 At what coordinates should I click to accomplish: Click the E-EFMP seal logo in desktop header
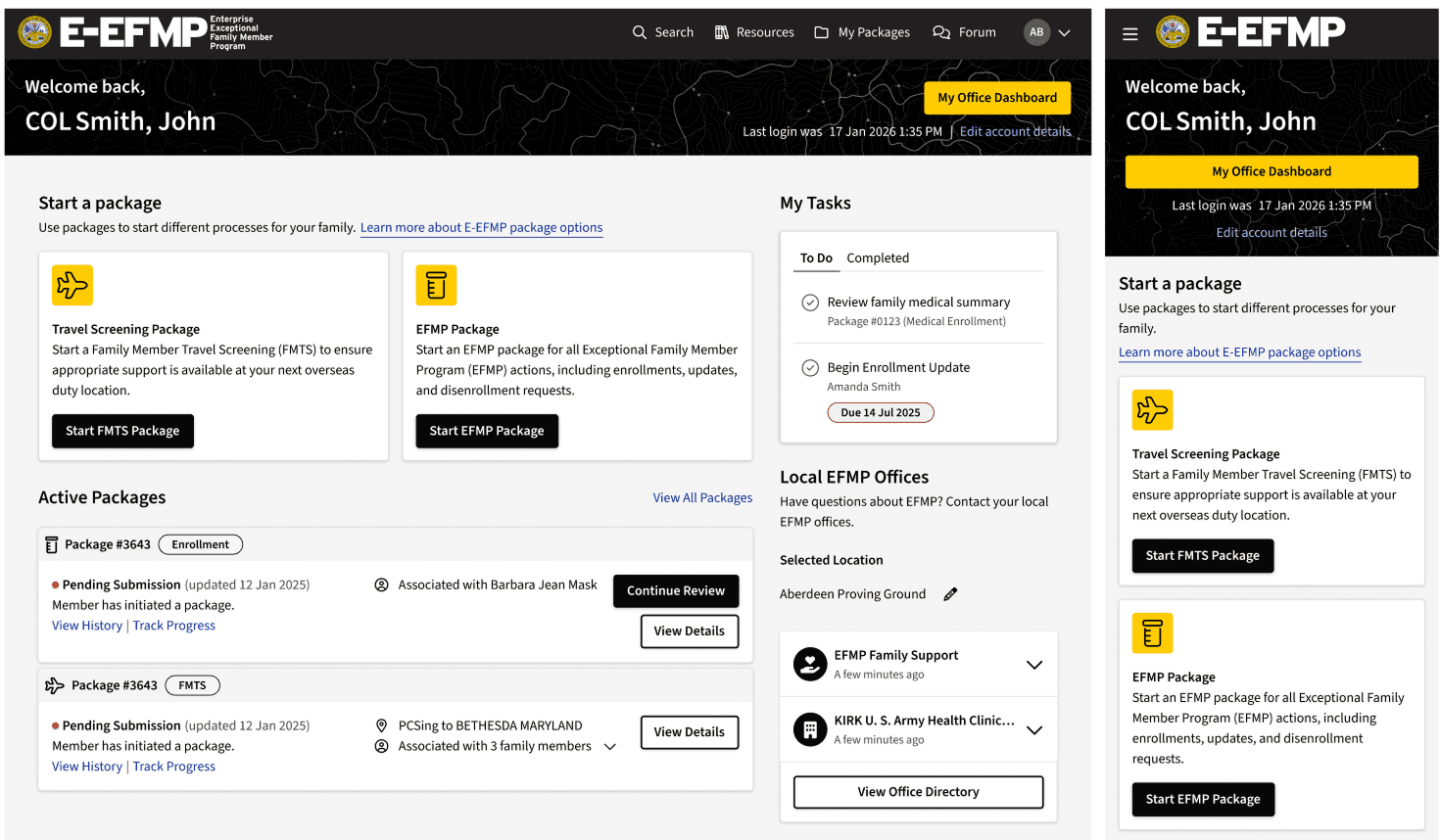[35, 32]
